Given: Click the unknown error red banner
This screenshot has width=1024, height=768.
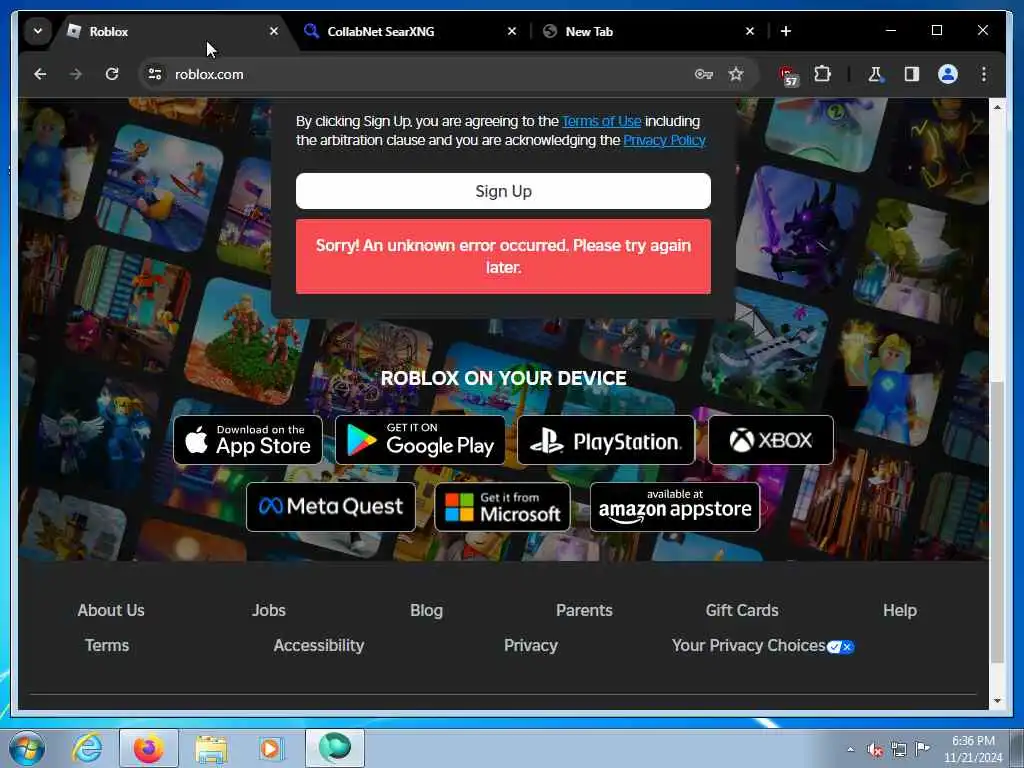Looking at the screenshot, I should [x=503, y=257].
